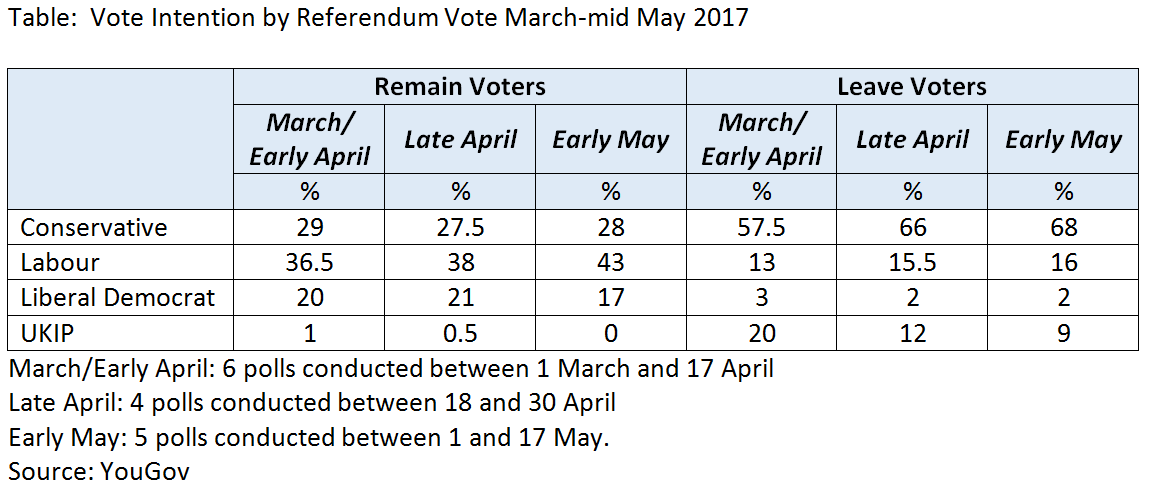Select the cell with value 36.5

click(x=309, y=262)
